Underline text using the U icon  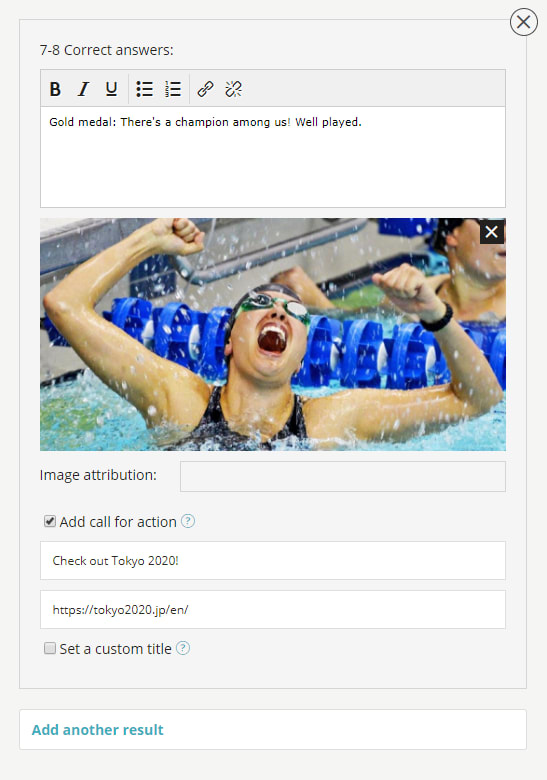[111, 89]
